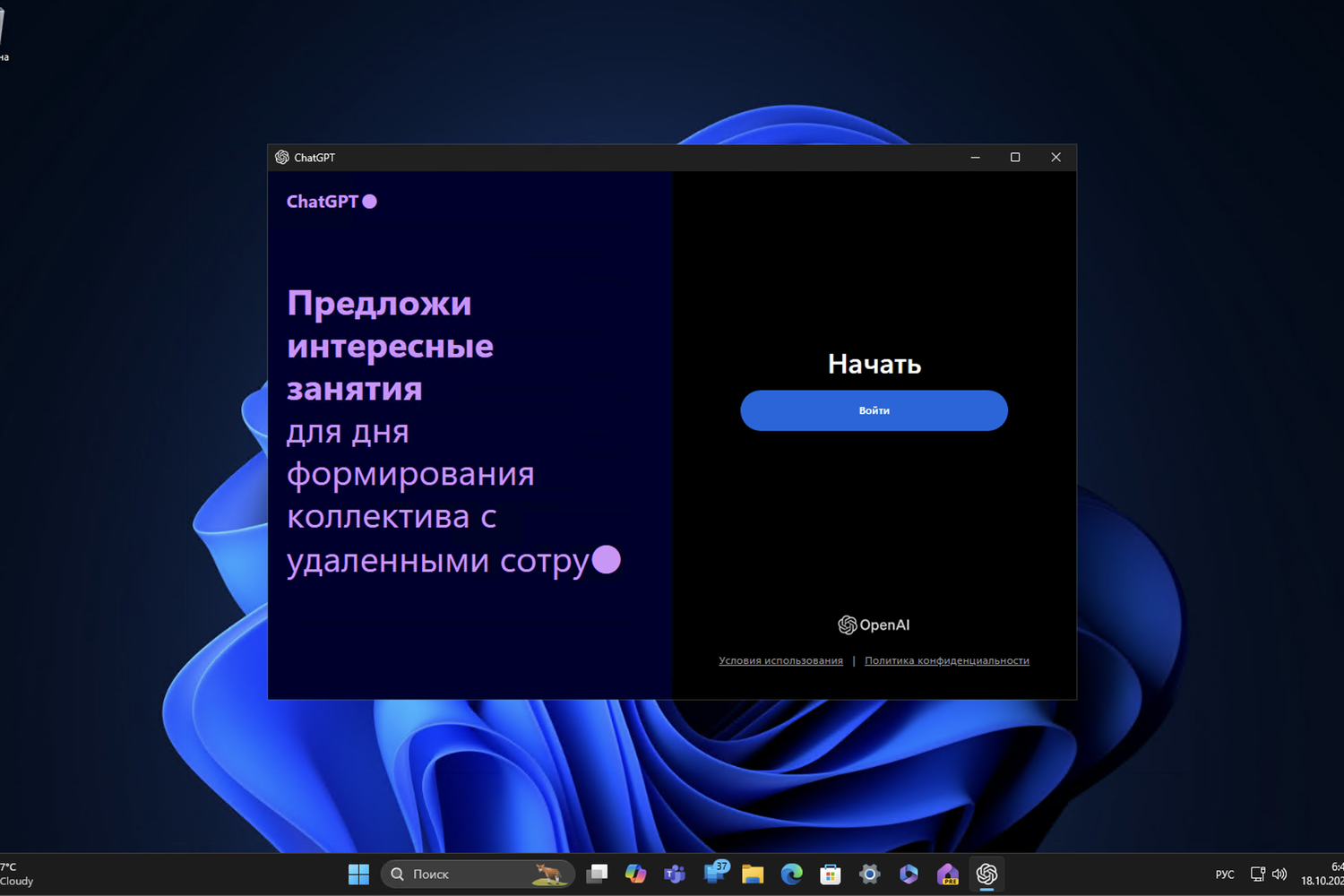This screenshot has height=896, width=1344.
Task: Open the date and clock in the tray
Action: pos(1322,874)
